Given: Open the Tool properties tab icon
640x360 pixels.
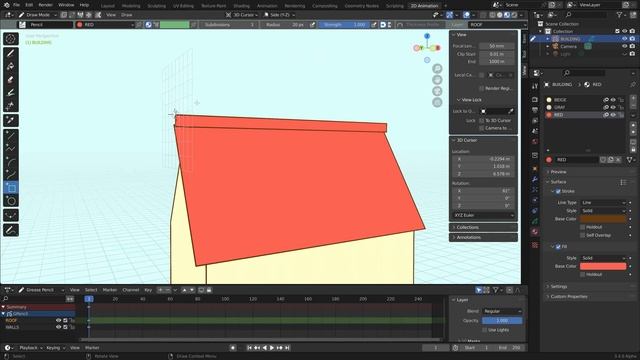Looking at the screenshot, I should click(x=535, y=86).
